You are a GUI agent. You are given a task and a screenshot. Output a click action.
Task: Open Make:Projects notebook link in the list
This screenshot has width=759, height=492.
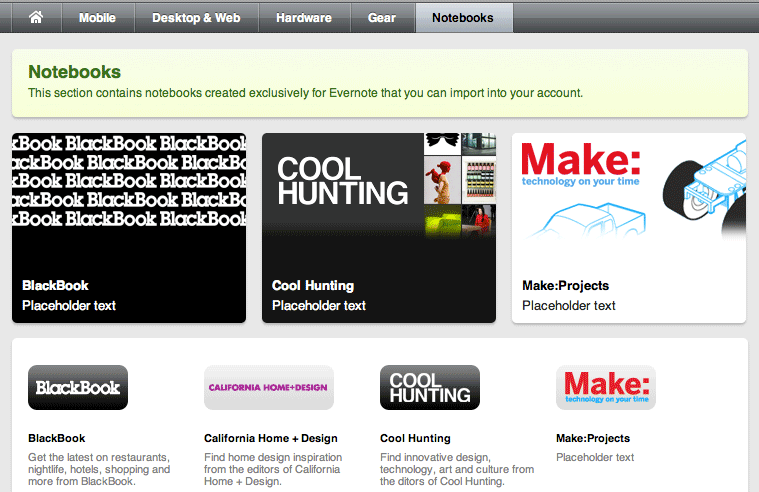(593, 438)
